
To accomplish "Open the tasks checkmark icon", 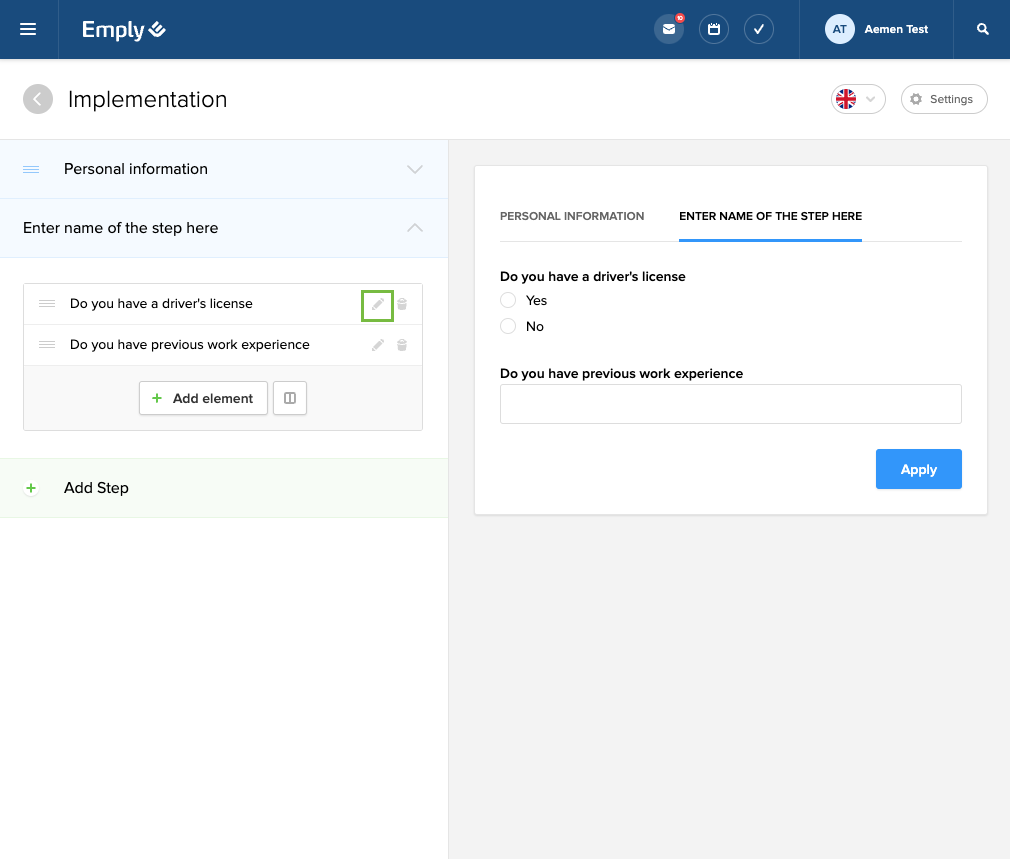I will coord(759,29).
